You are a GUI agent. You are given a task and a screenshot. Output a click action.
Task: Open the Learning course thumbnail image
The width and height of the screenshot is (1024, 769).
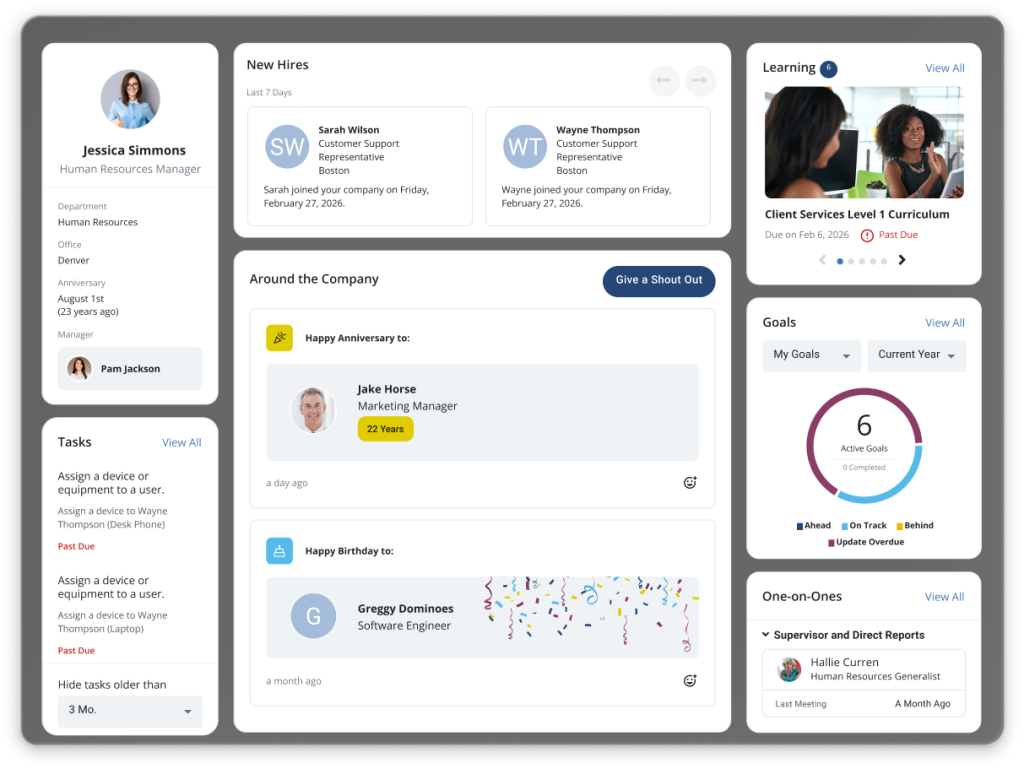pos(864,142)
